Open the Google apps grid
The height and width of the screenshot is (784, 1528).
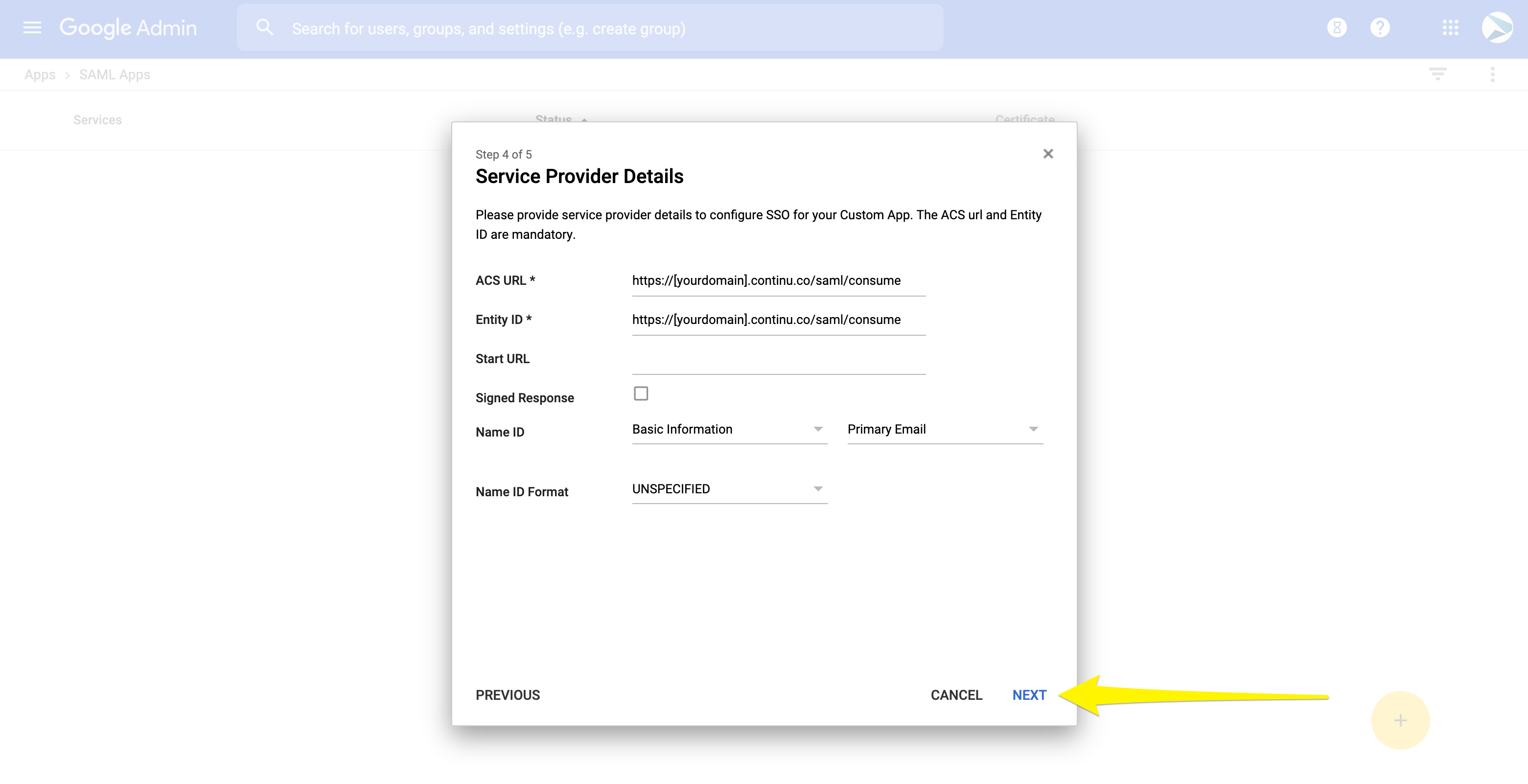1450,28
